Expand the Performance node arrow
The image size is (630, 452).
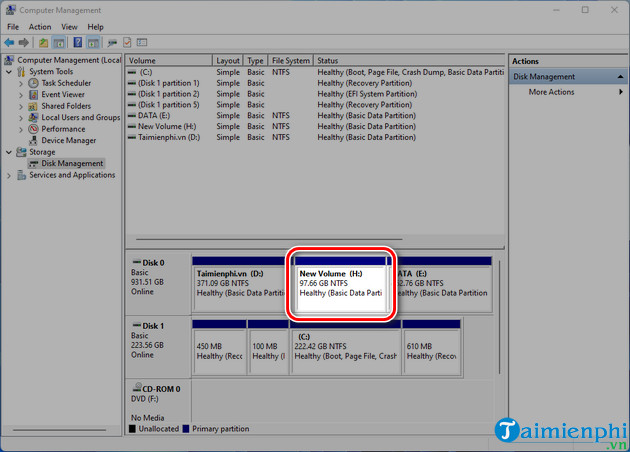[21, 129]
